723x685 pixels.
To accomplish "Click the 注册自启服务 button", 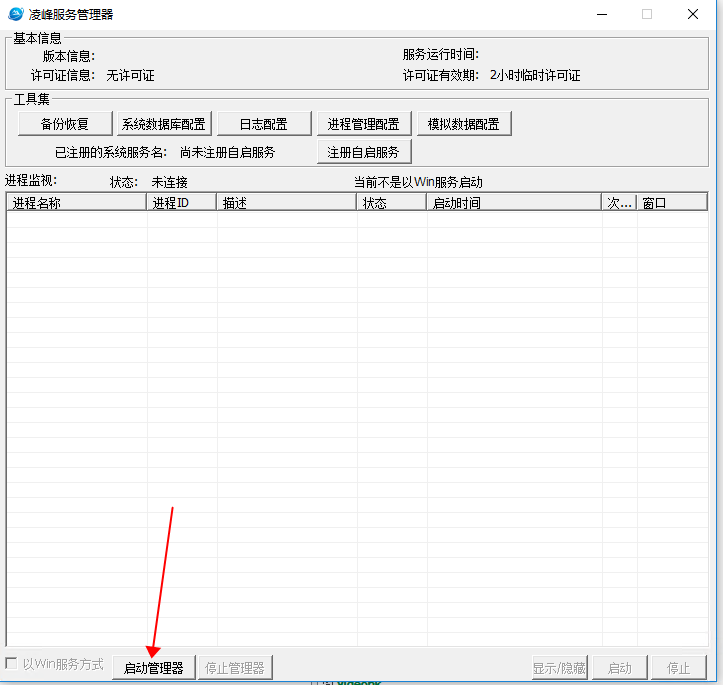I will point(364,152).
